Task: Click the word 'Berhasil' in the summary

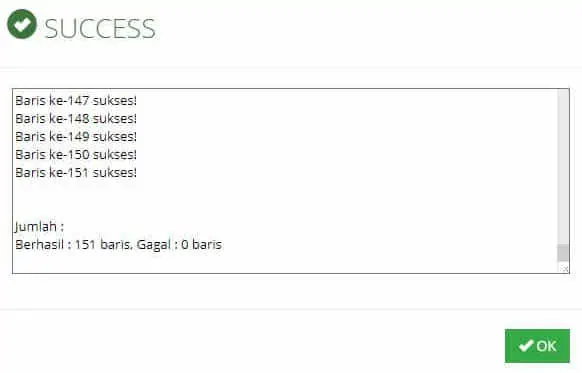Action: 40,245
